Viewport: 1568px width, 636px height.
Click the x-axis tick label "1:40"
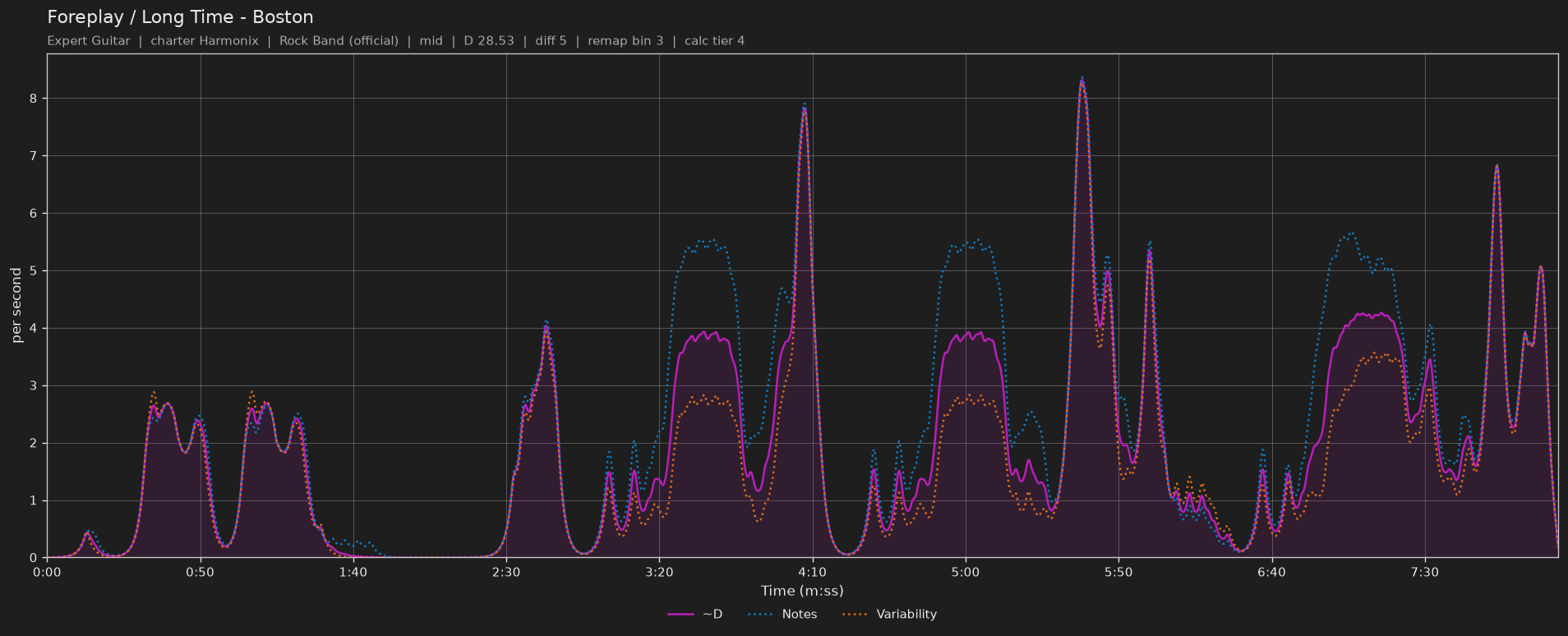(353, 572)
